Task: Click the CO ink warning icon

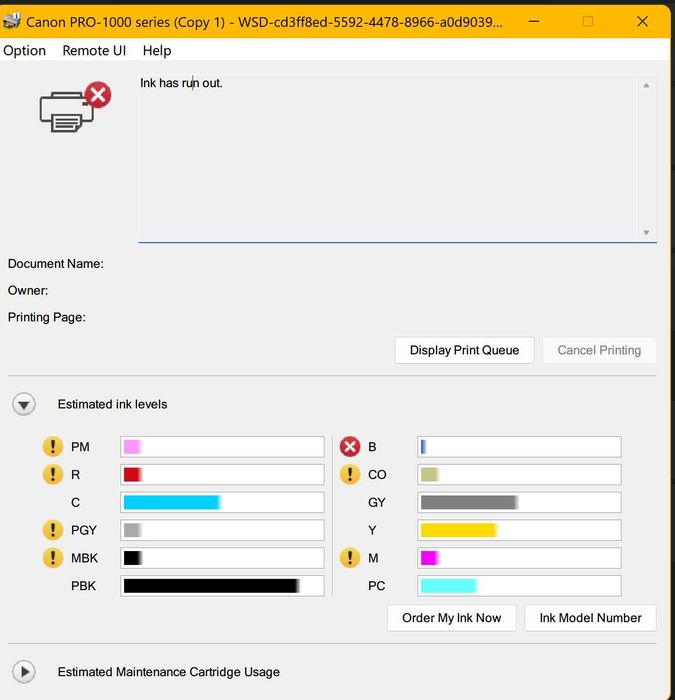Action: [350, 474]
